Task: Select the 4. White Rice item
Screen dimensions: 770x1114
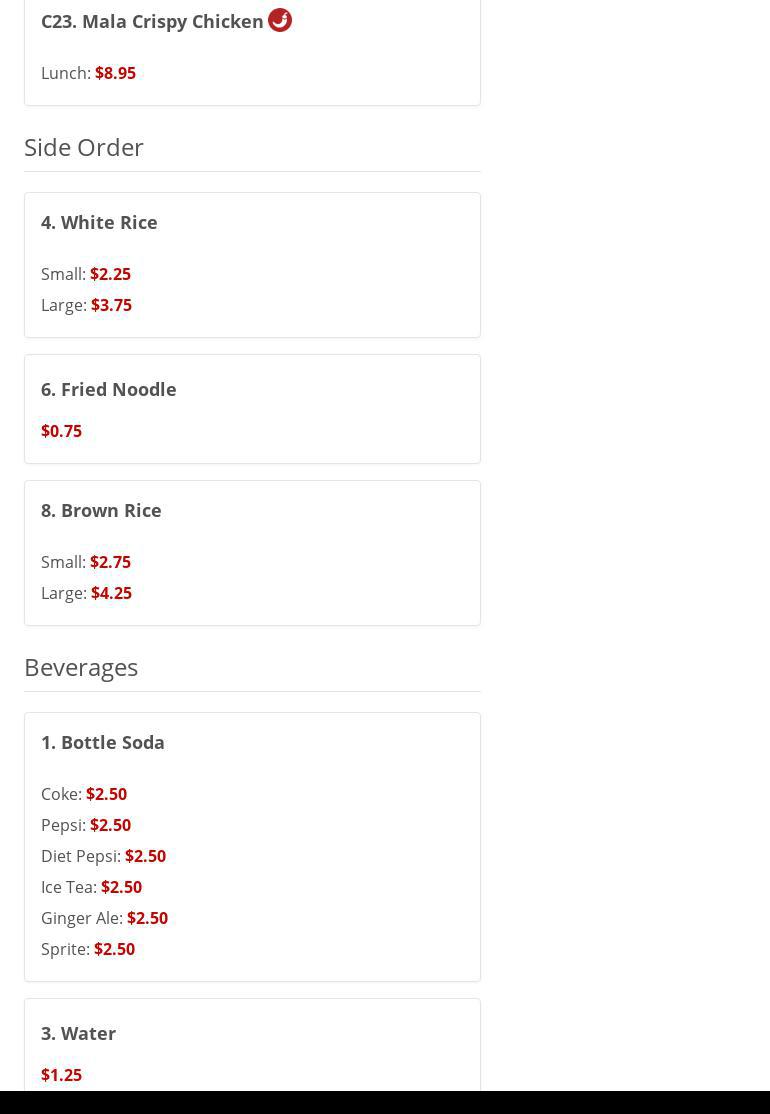Action: [99, 222]
